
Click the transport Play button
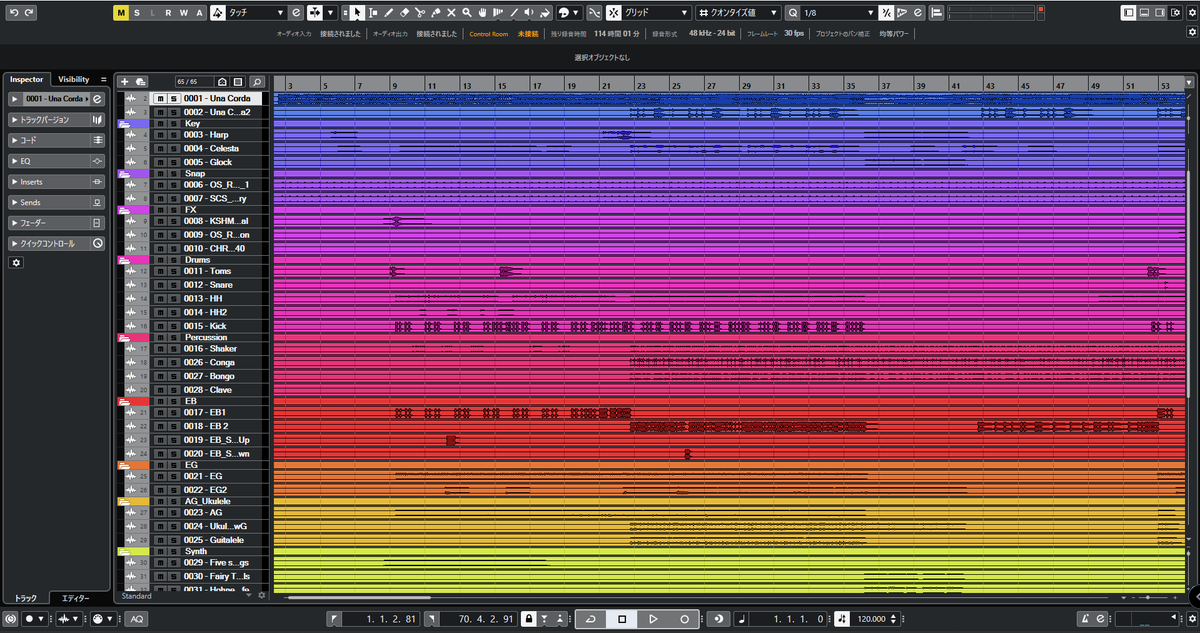(653, 619)
